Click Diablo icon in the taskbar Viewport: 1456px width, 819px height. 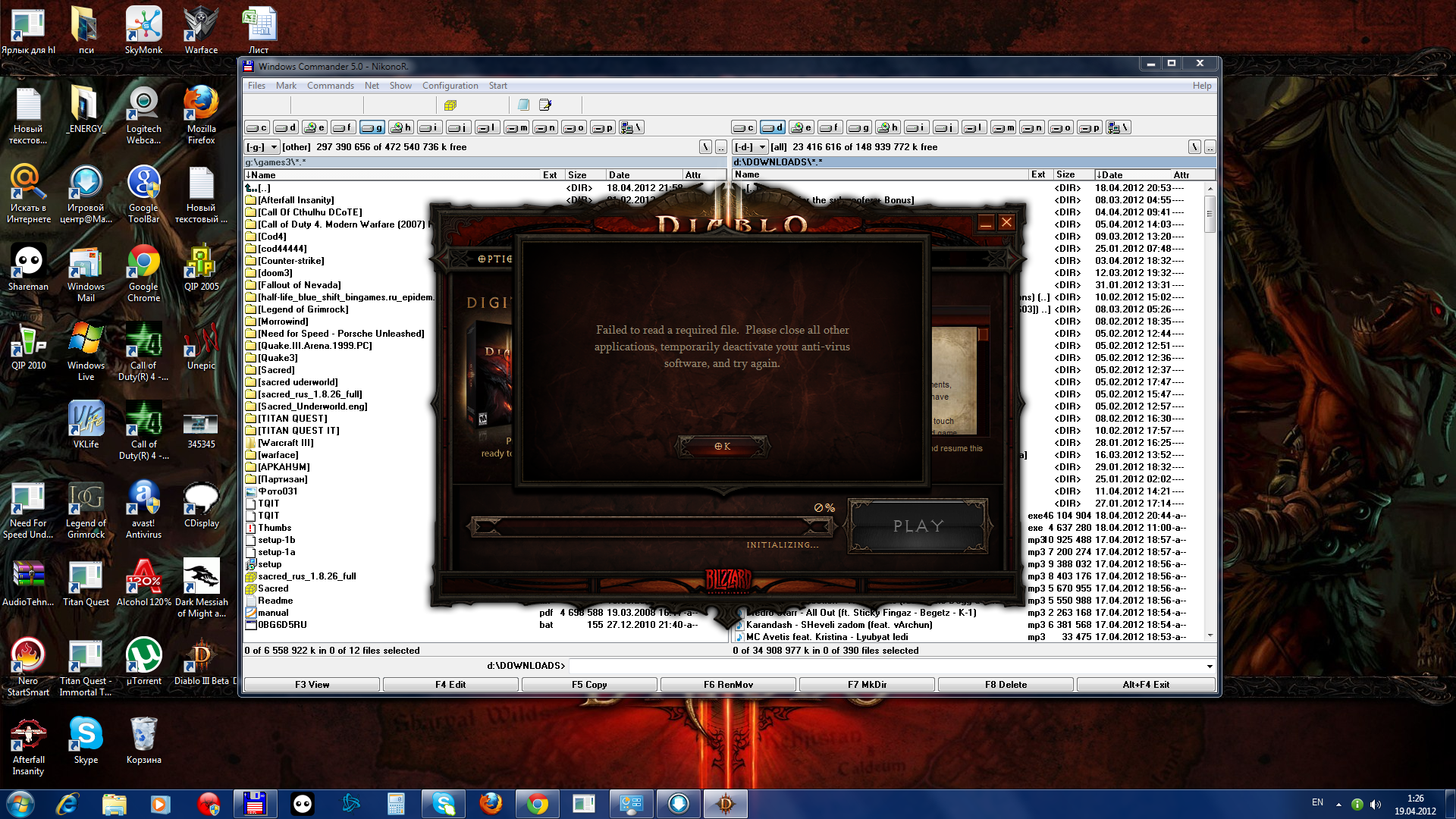[726, 804]
